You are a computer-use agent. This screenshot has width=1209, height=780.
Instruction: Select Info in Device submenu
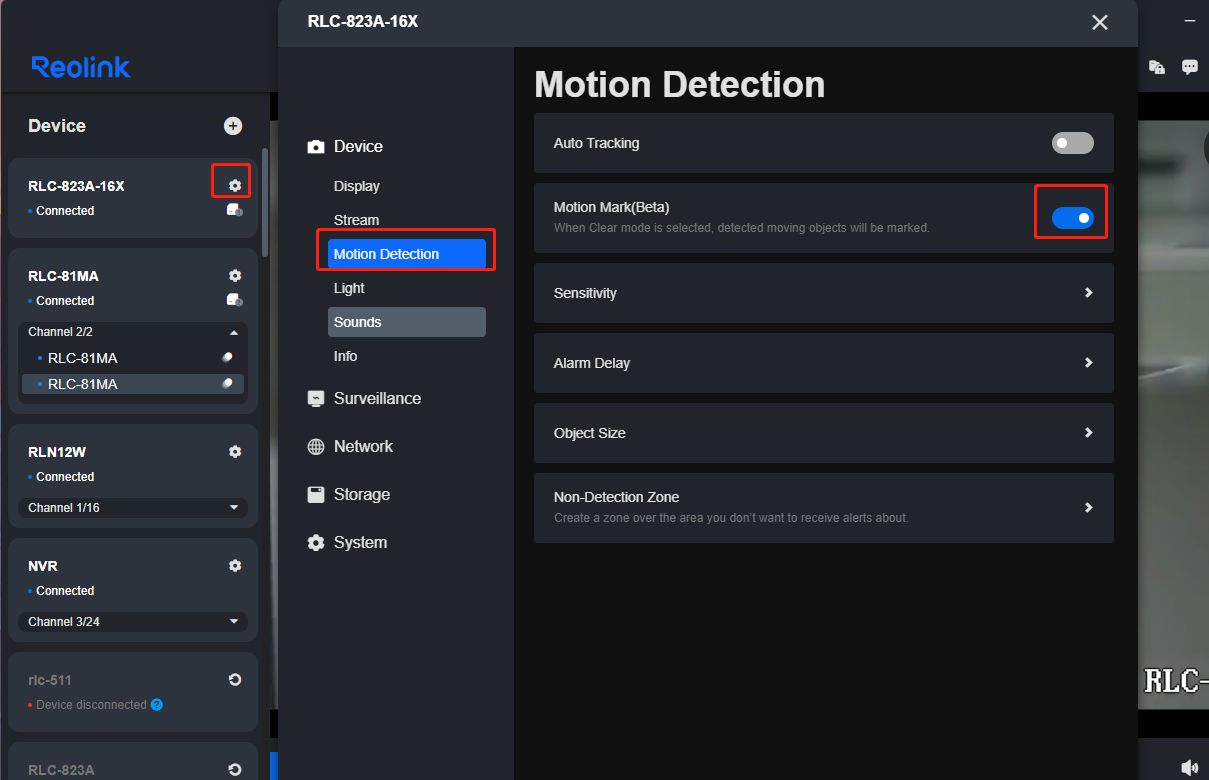pos(345,356)
